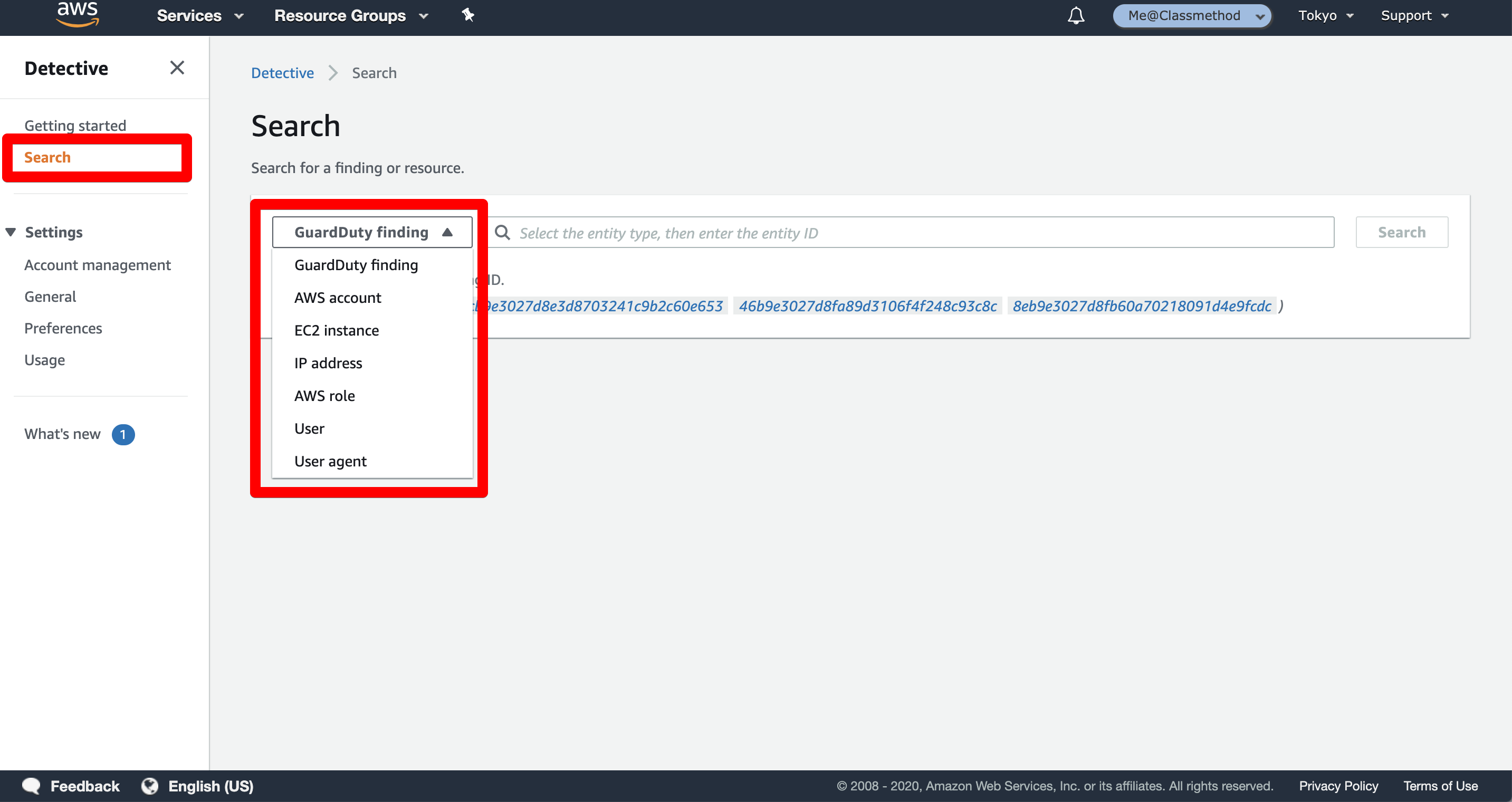Viewport: 1512px width, 802px height.
Task: Click the Search breadcrumb text
Action: [374, 73]
